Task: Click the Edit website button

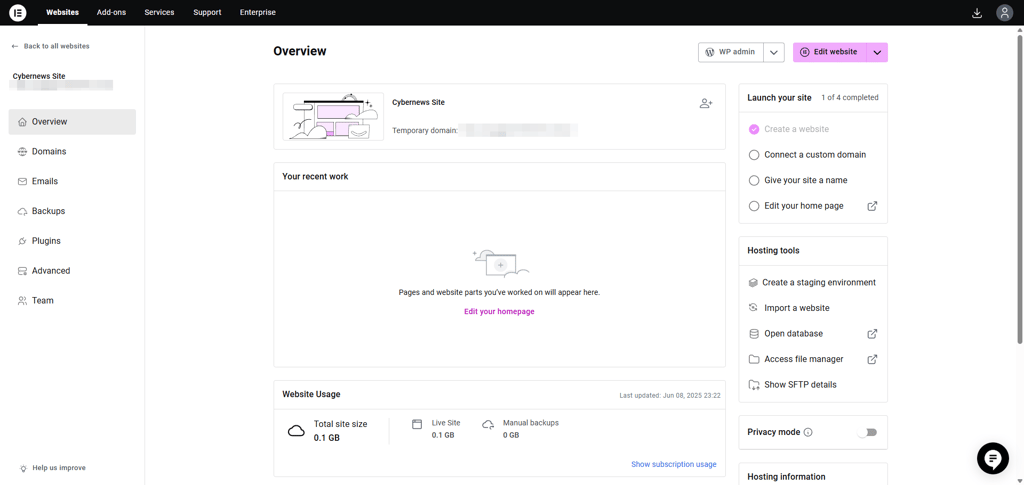Action: [830, 53]
